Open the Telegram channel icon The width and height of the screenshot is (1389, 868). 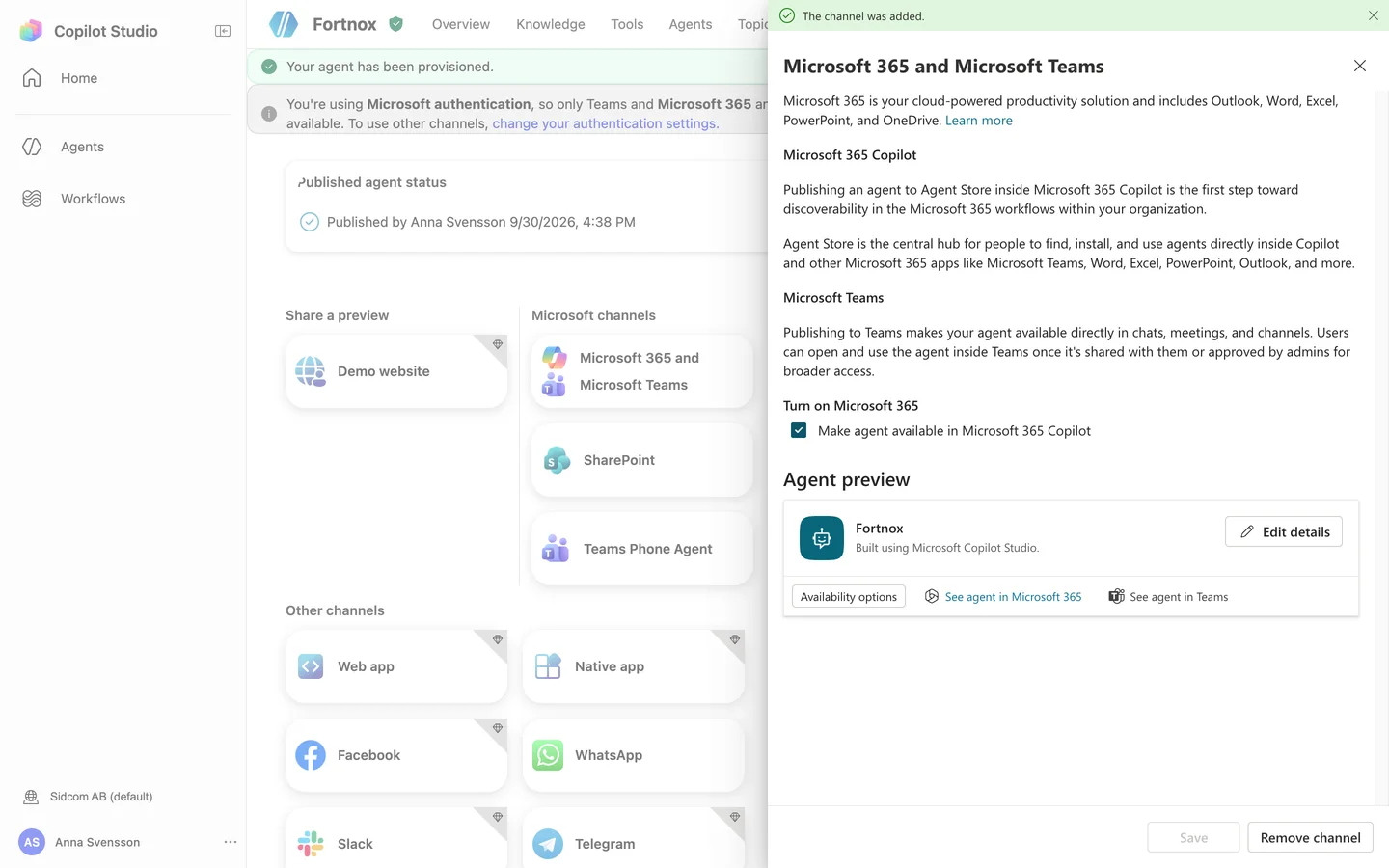548,844
